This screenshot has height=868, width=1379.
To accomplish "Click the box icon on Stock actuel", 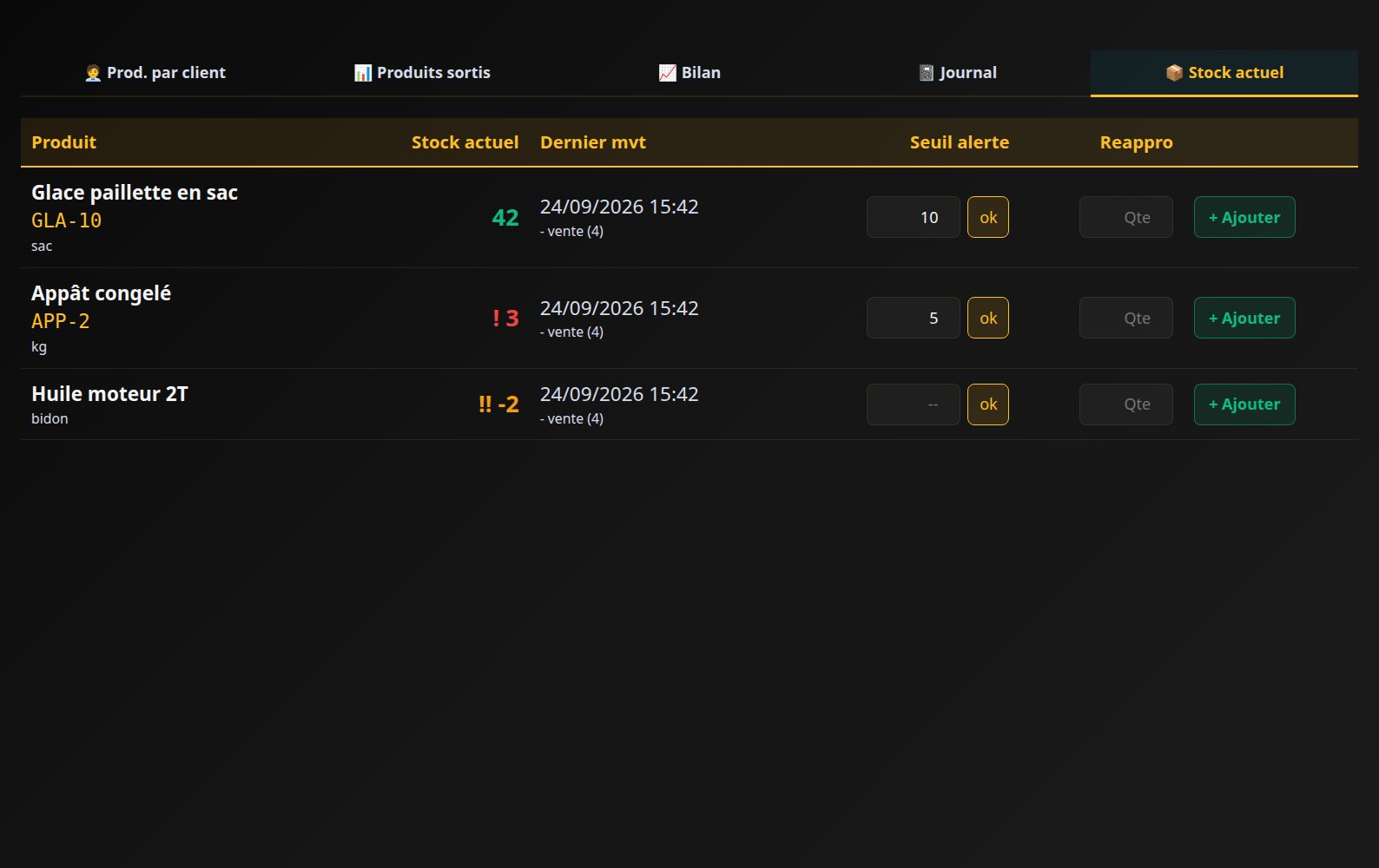I will [x=1174, y=73].
